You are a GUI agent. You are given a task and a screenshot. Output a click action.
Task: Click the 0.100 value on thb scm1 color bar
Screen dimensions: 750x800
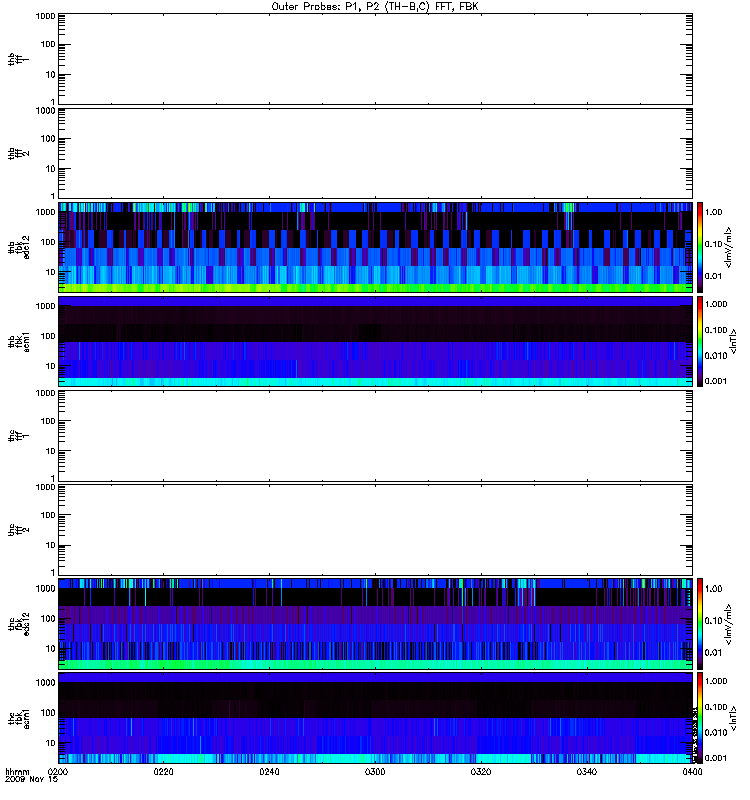pyautogui.click(x=716, y=330)
